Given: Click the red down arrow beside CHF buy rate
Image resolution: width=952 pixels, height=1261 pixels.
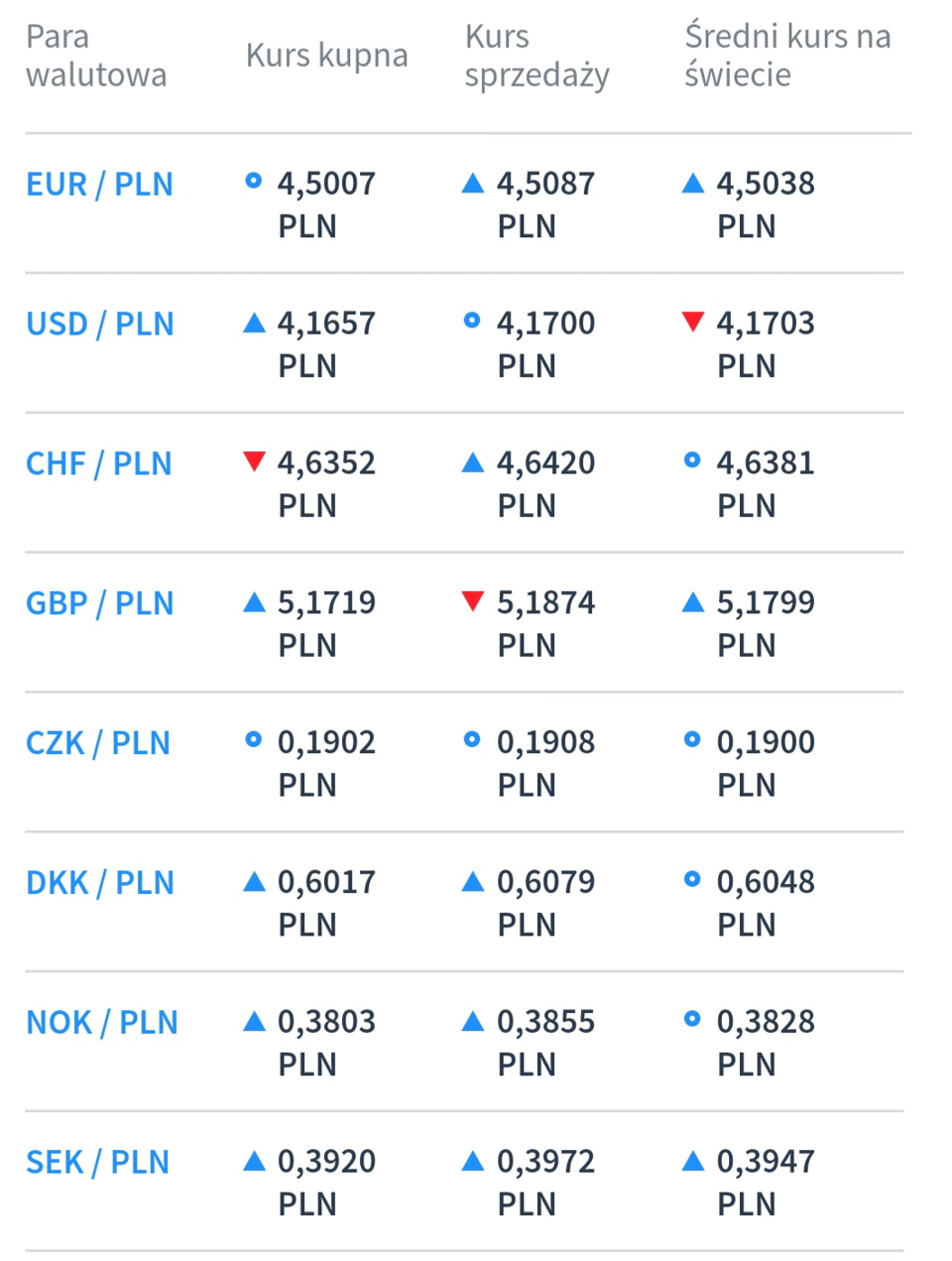Looking at the screenshot, I should [254, 461].
